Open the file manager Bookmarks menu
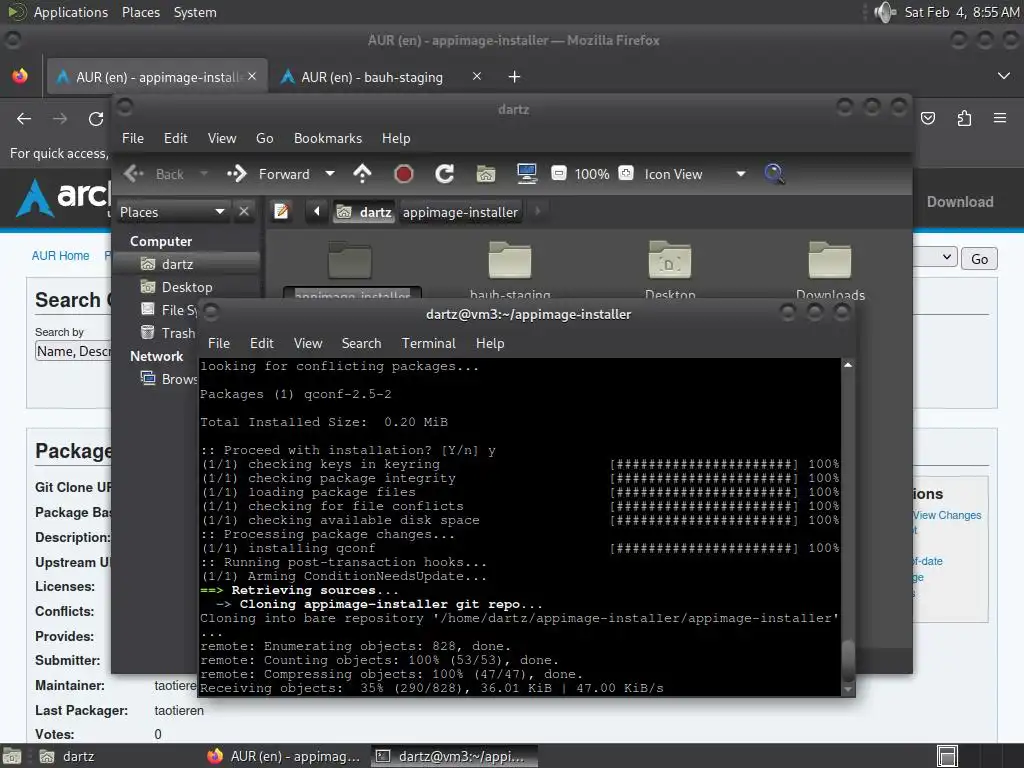This screenshot has height=768, width=1024. [x=328, y=138]
